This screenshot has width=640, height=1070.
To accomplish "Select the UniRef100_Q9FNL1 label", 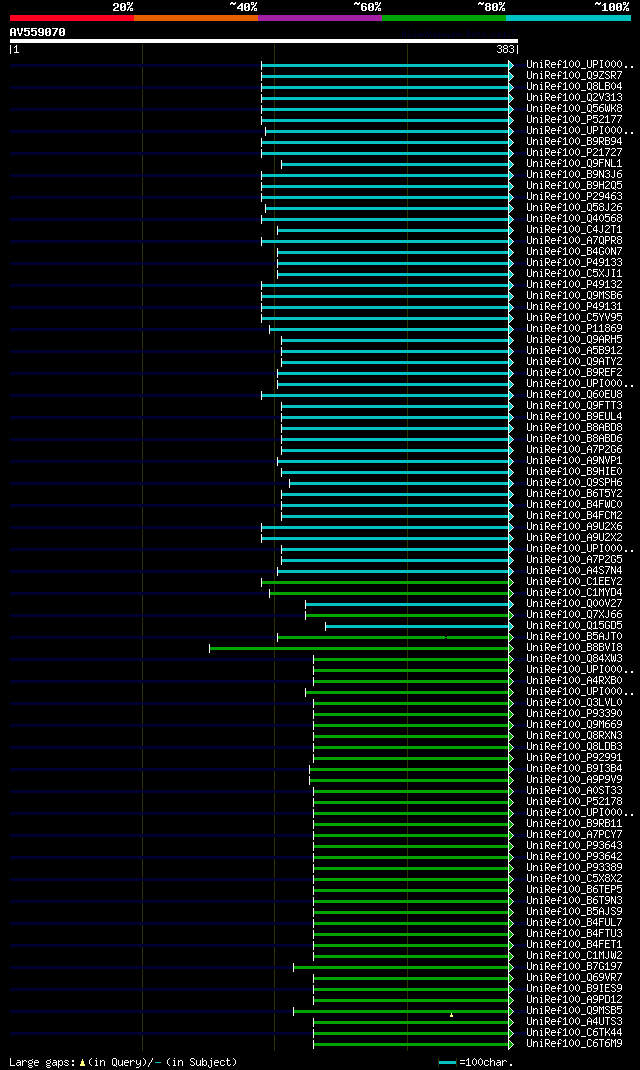I will [574, 164].
